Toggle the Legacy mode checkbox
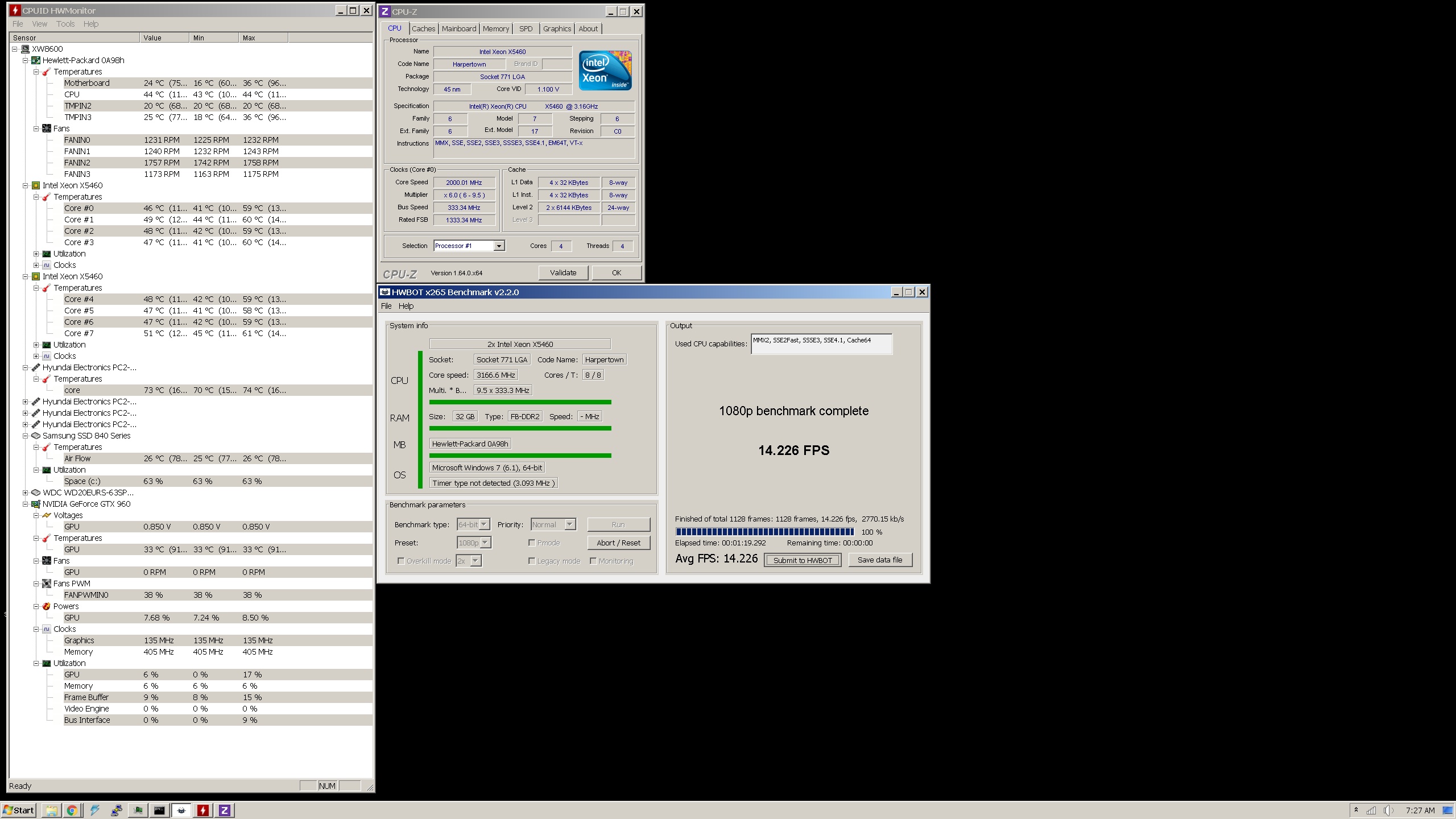 click(532, 561)
